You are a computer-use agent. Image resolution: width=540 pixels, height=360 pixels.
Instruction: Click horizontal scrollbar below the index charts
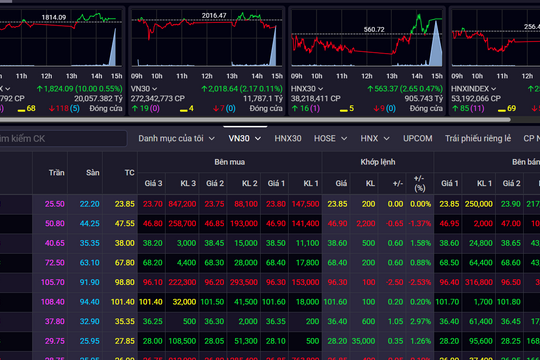(255, 120)
